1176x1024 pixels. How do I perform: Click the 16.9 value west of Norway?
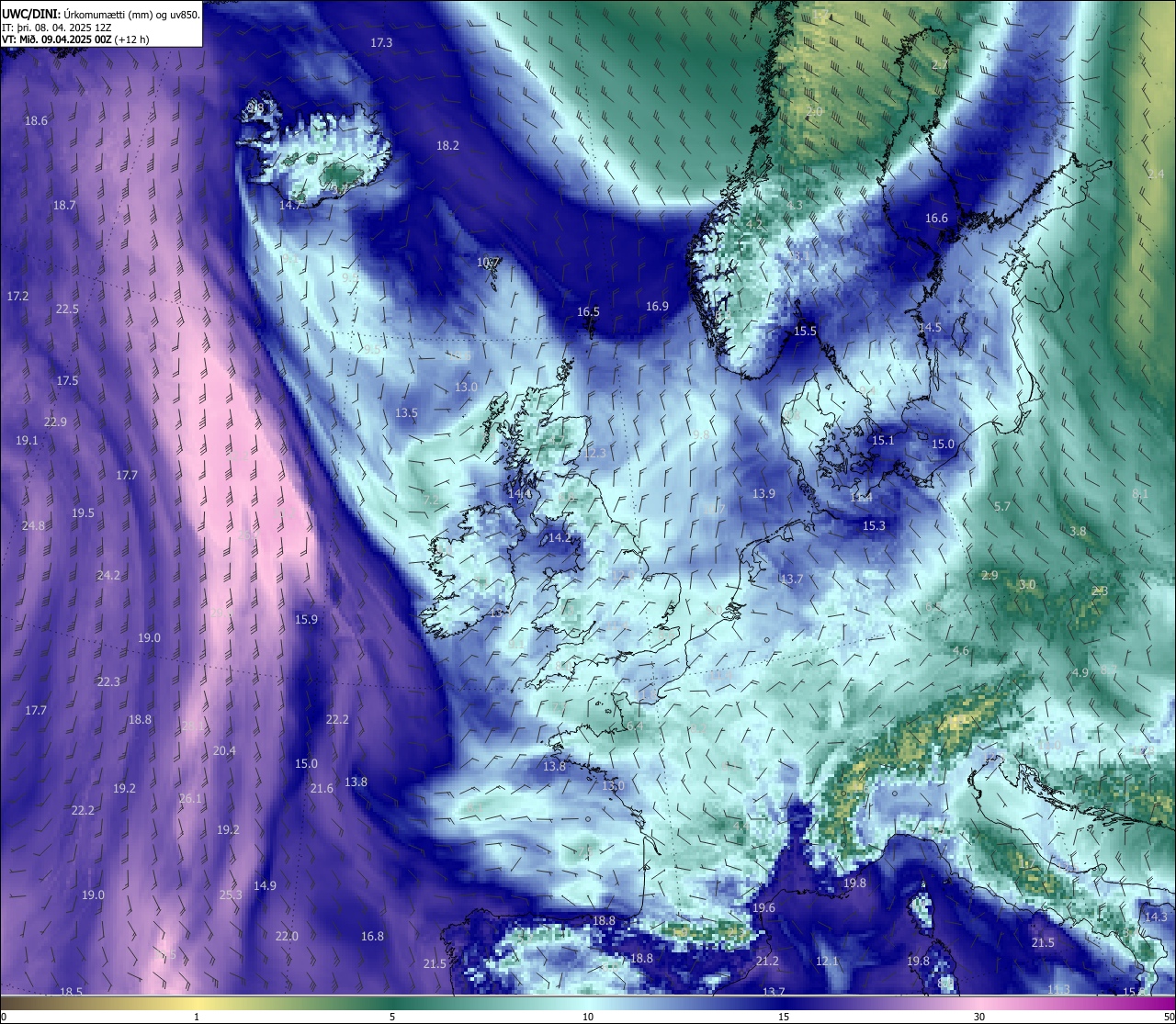(657, 306)
